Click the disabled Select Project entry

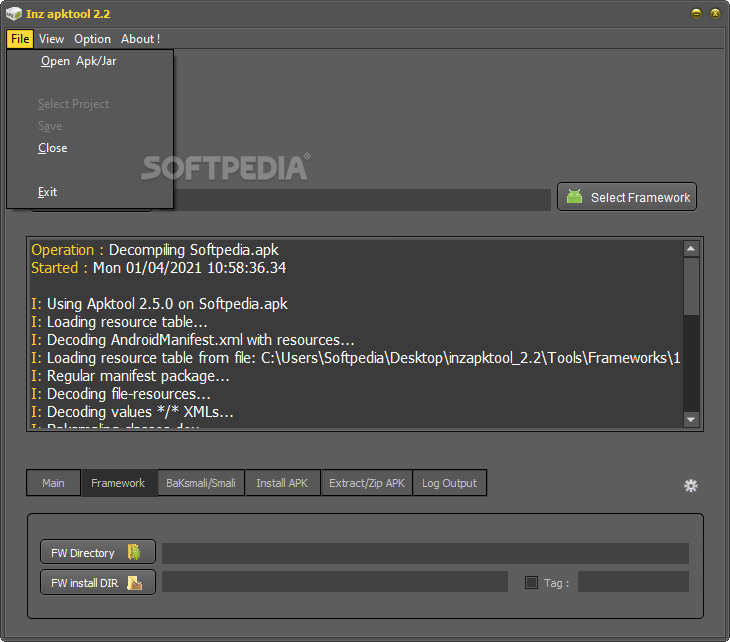[x=90, y=104]
